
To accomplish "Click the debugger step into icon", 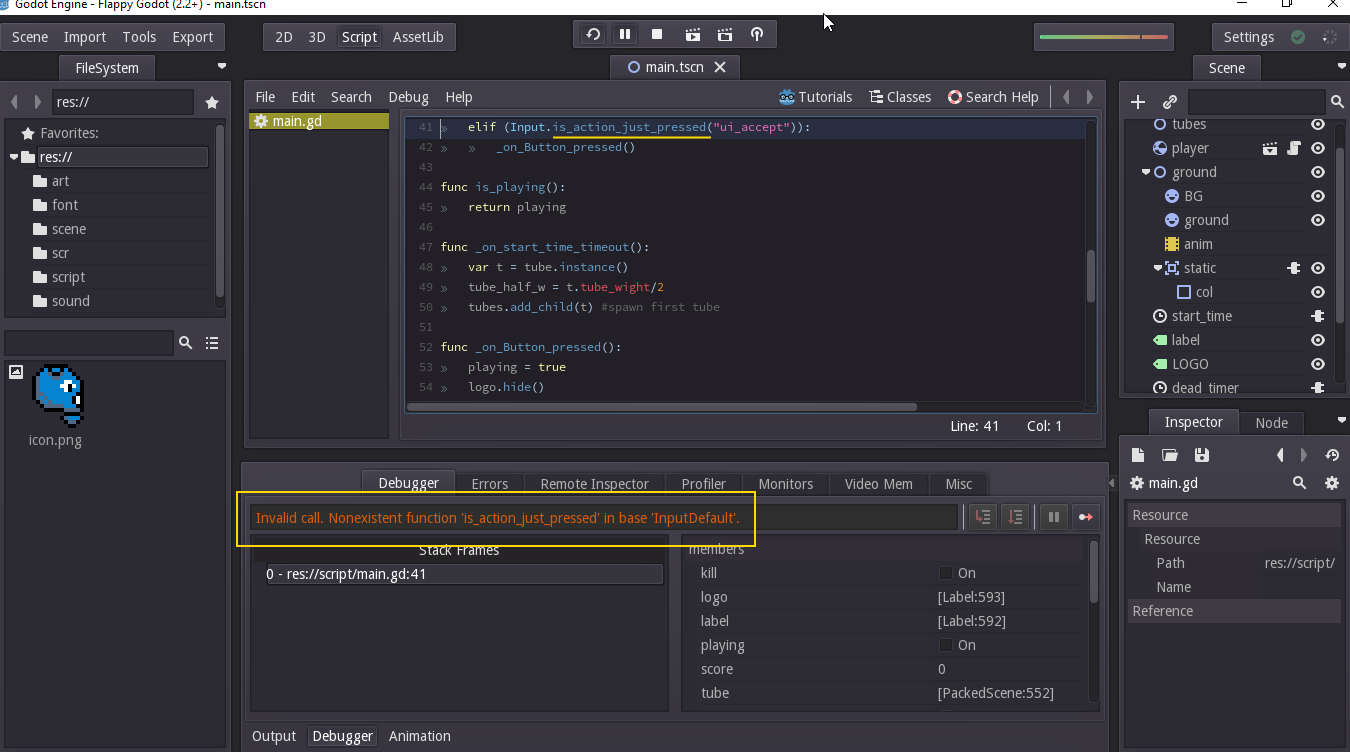I will pos(984,517).
